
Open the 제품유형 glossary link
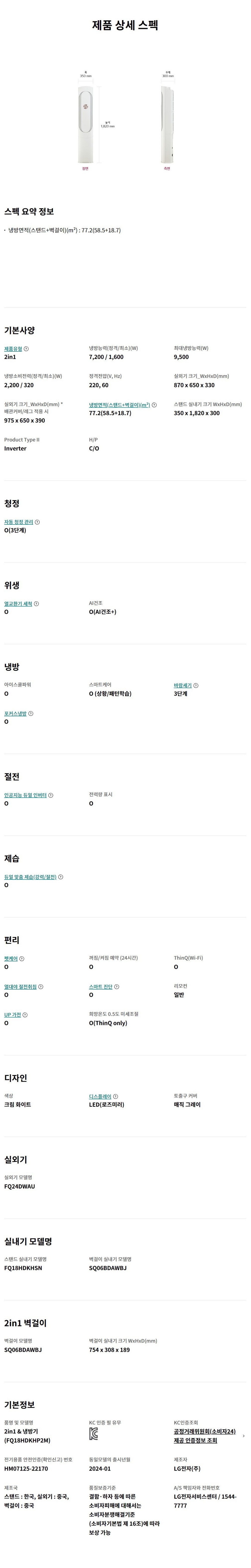pos(13,349)
